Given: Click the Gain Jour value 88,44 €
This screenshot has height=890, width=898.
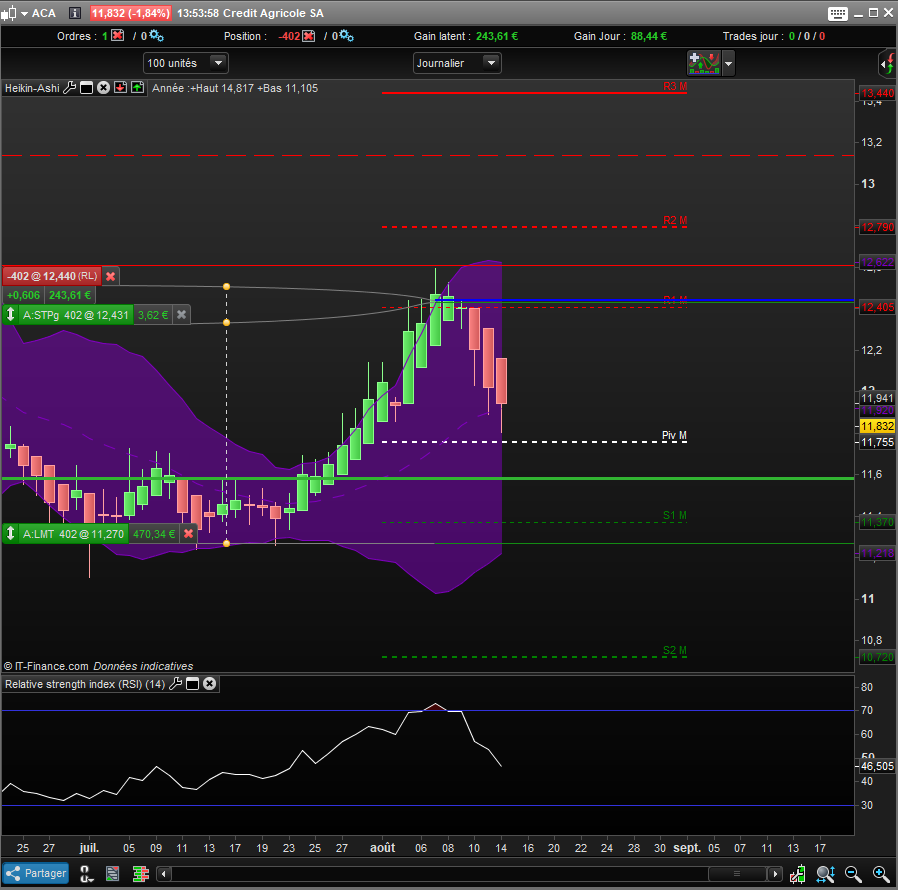Looking at the screenshot, I should [x=649, y=36].
